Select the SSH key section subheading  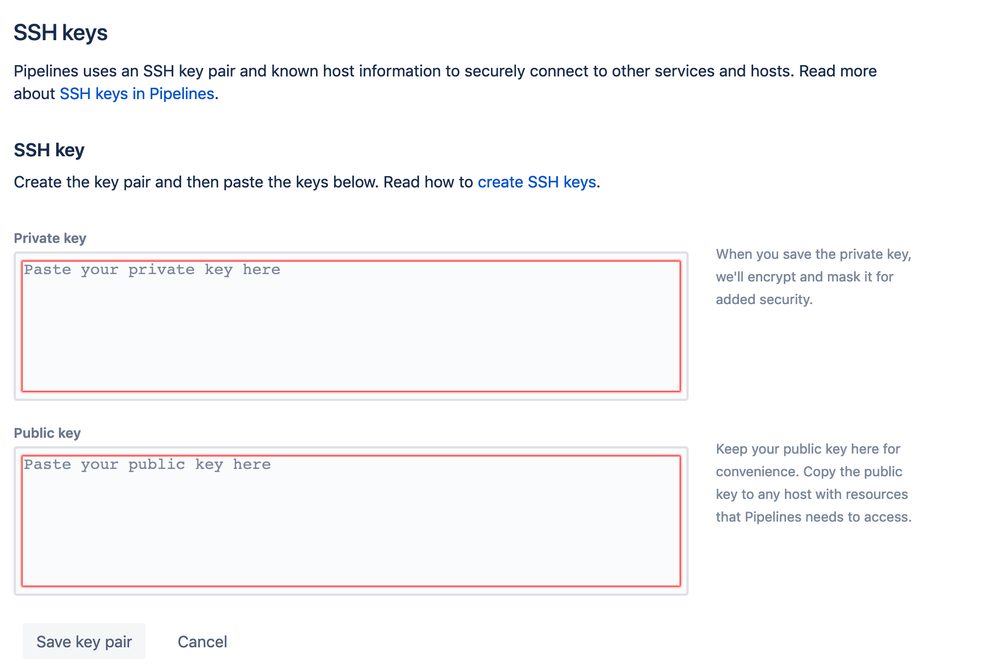coord(49,150)
